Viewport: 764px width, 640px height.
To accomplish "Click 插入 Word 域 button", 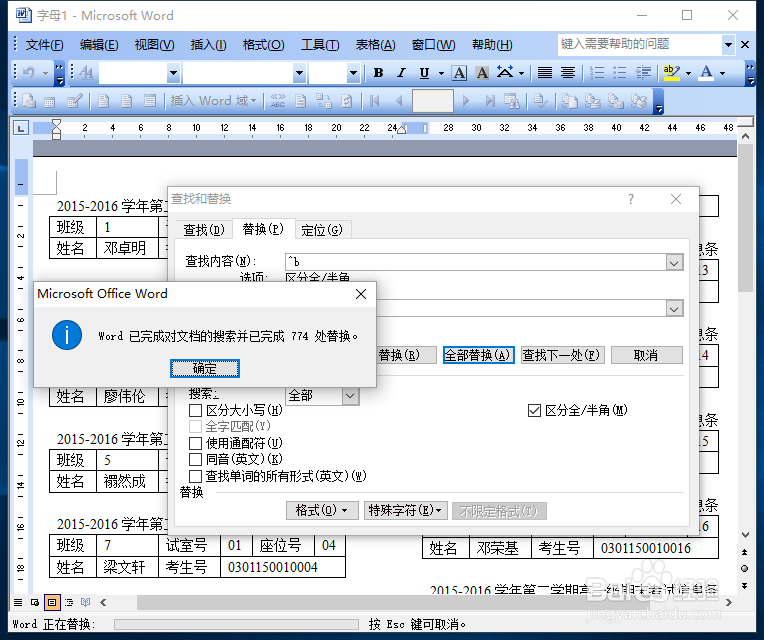I will pyautogui.click(x=213, y=101).
